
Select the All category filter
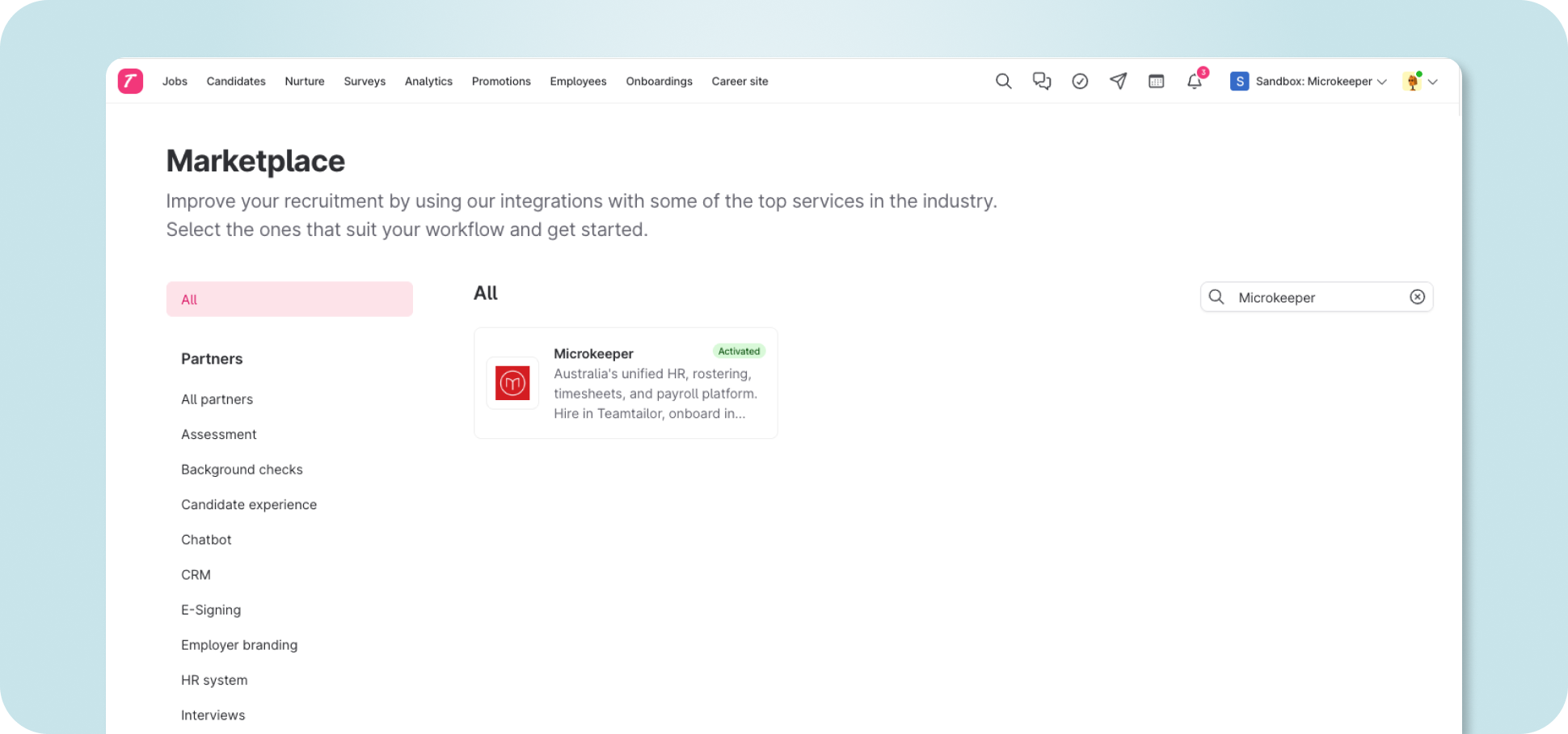pos(289,299)
